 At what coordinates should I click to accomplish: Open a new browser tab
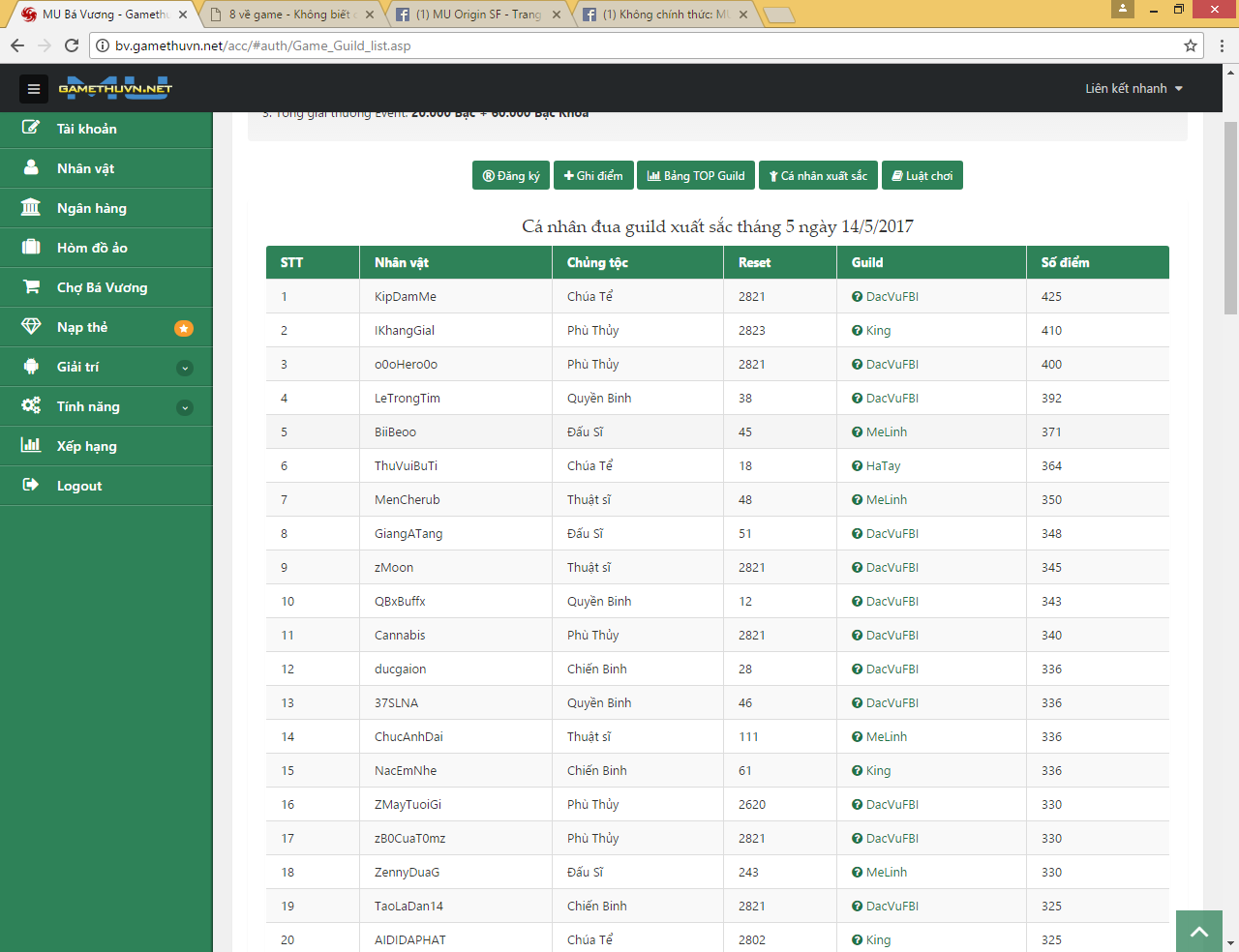coord(779,15)
